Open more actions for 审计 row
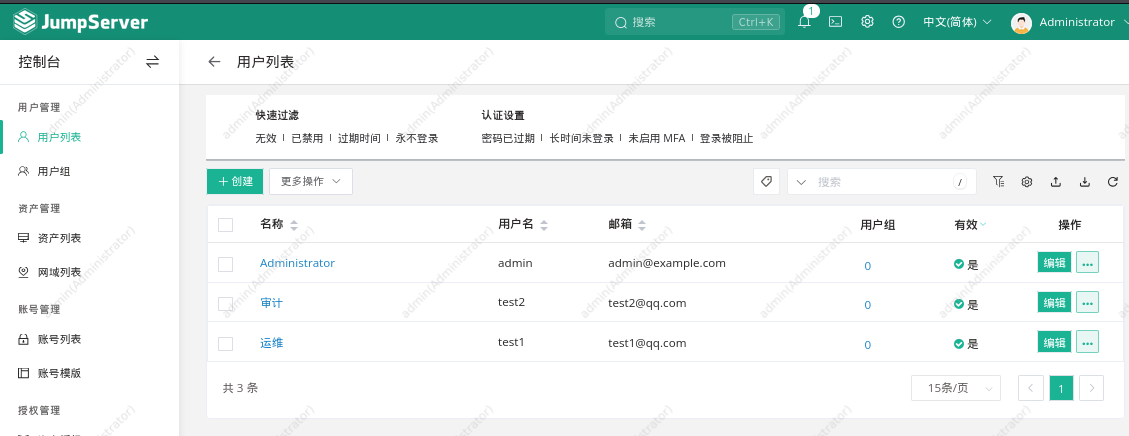Image resolution: width=1129 pixels, height=436 pixels. (x=1087, y=302)
